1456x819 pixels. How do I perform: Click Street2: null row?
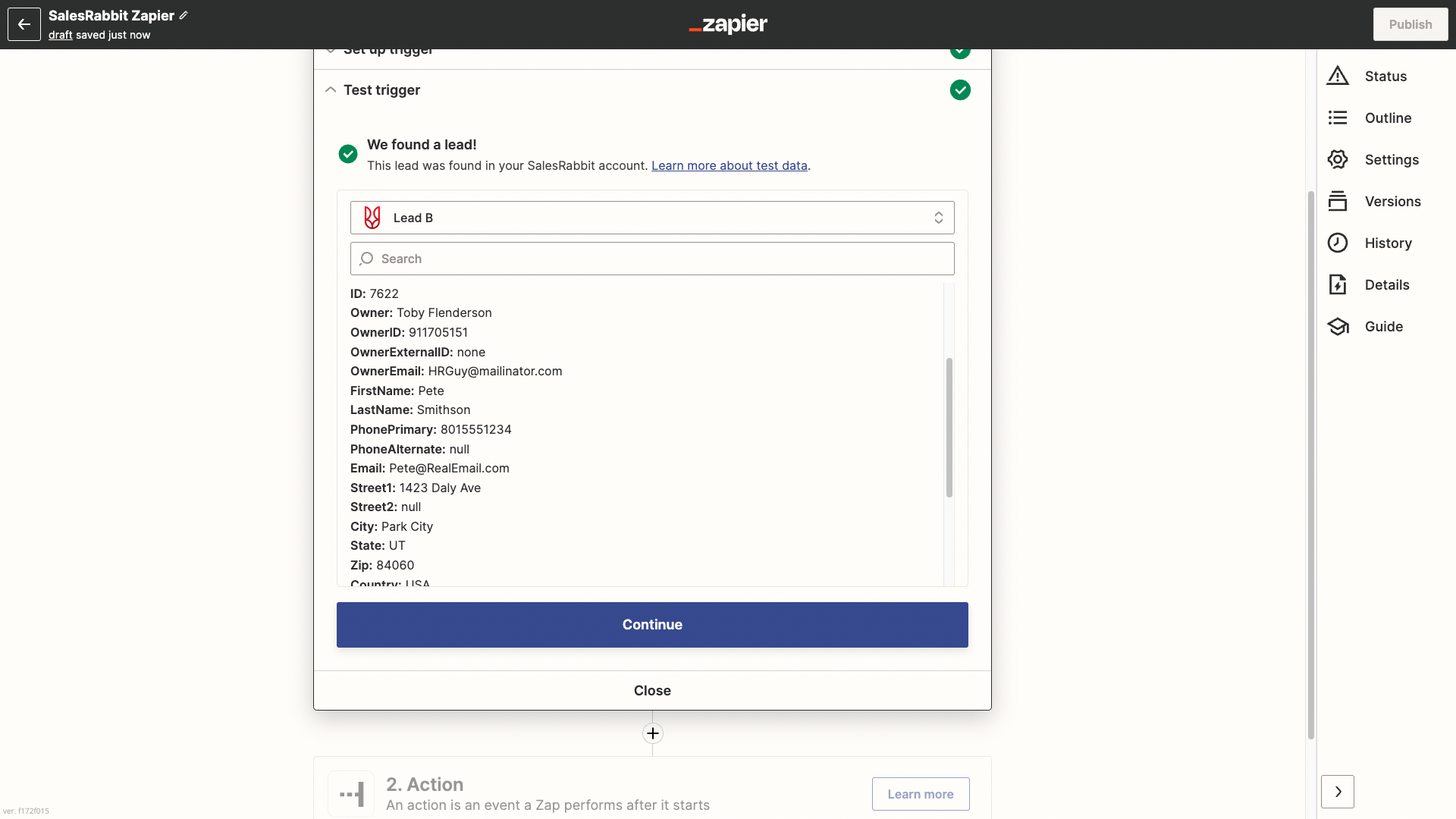[386, 507]
